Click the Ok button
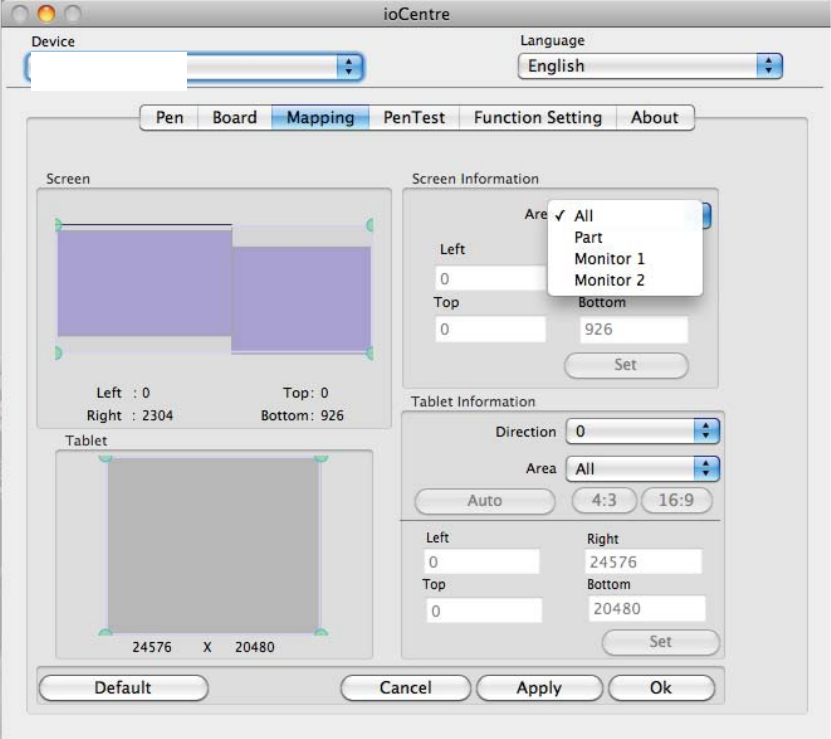This screenshot has height=739, width=831. [661, 688]
